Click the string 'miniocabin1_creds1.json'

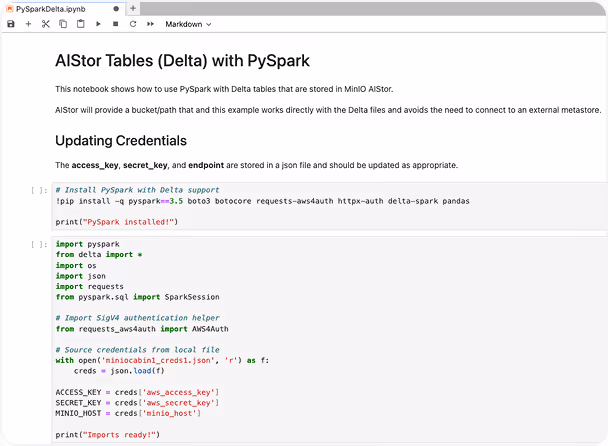tap(158, 360)
